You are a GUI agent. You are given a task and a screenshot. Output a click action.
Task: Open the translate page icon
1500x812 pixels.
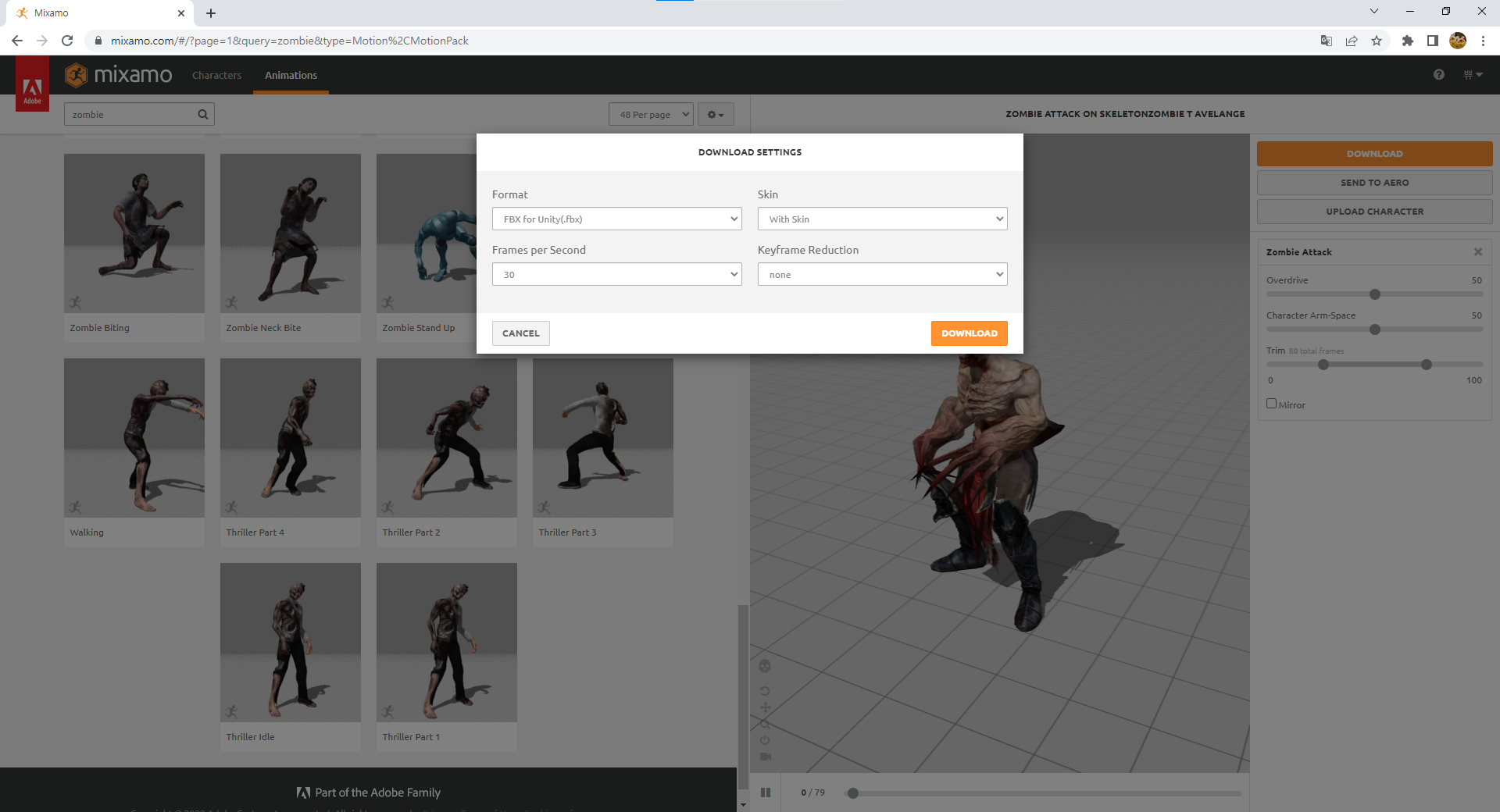point(1327,41)
